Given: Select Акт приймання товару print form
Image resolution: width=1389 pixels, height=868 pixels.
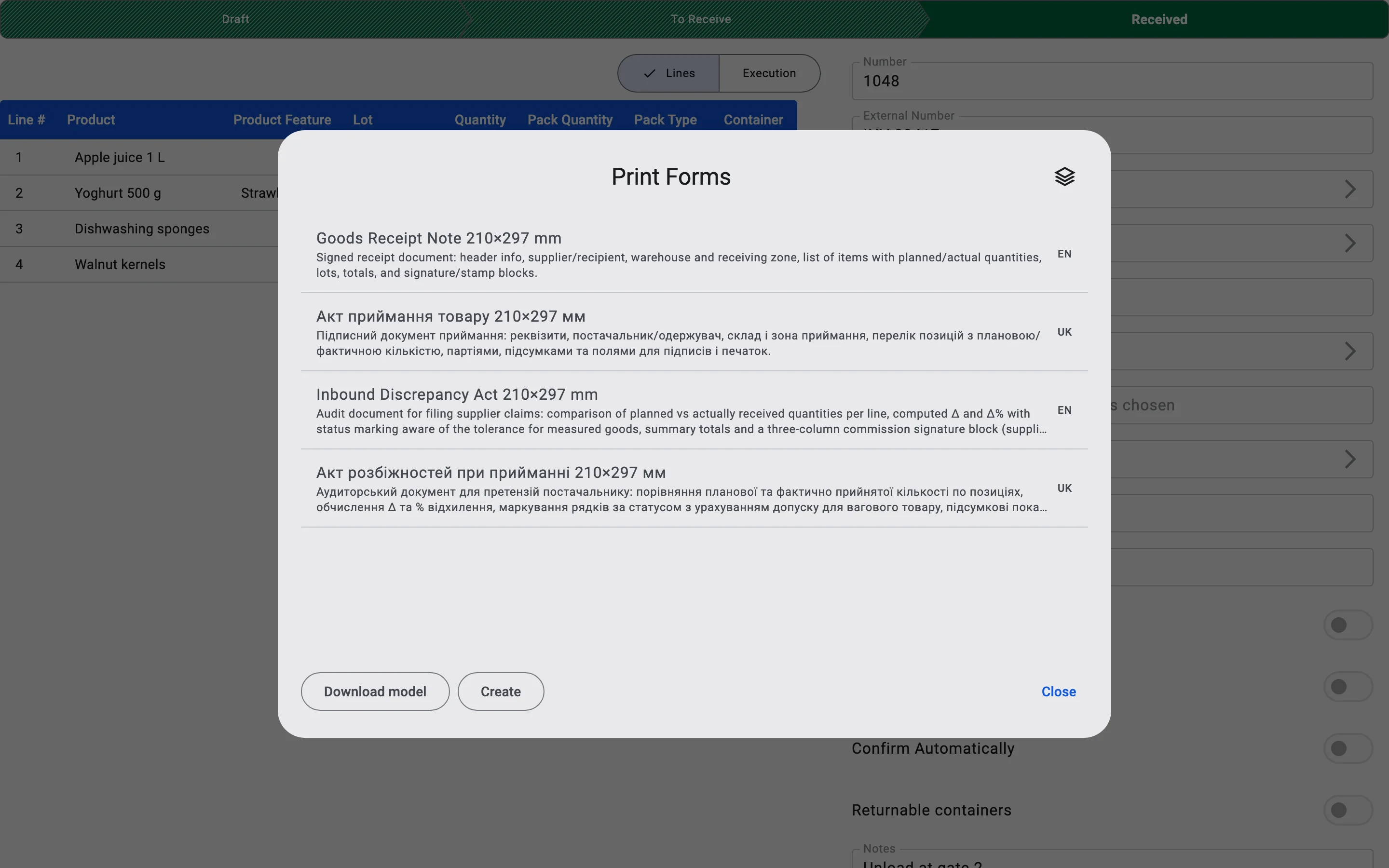Looking at the screenshot, I should tap(694, 332).
